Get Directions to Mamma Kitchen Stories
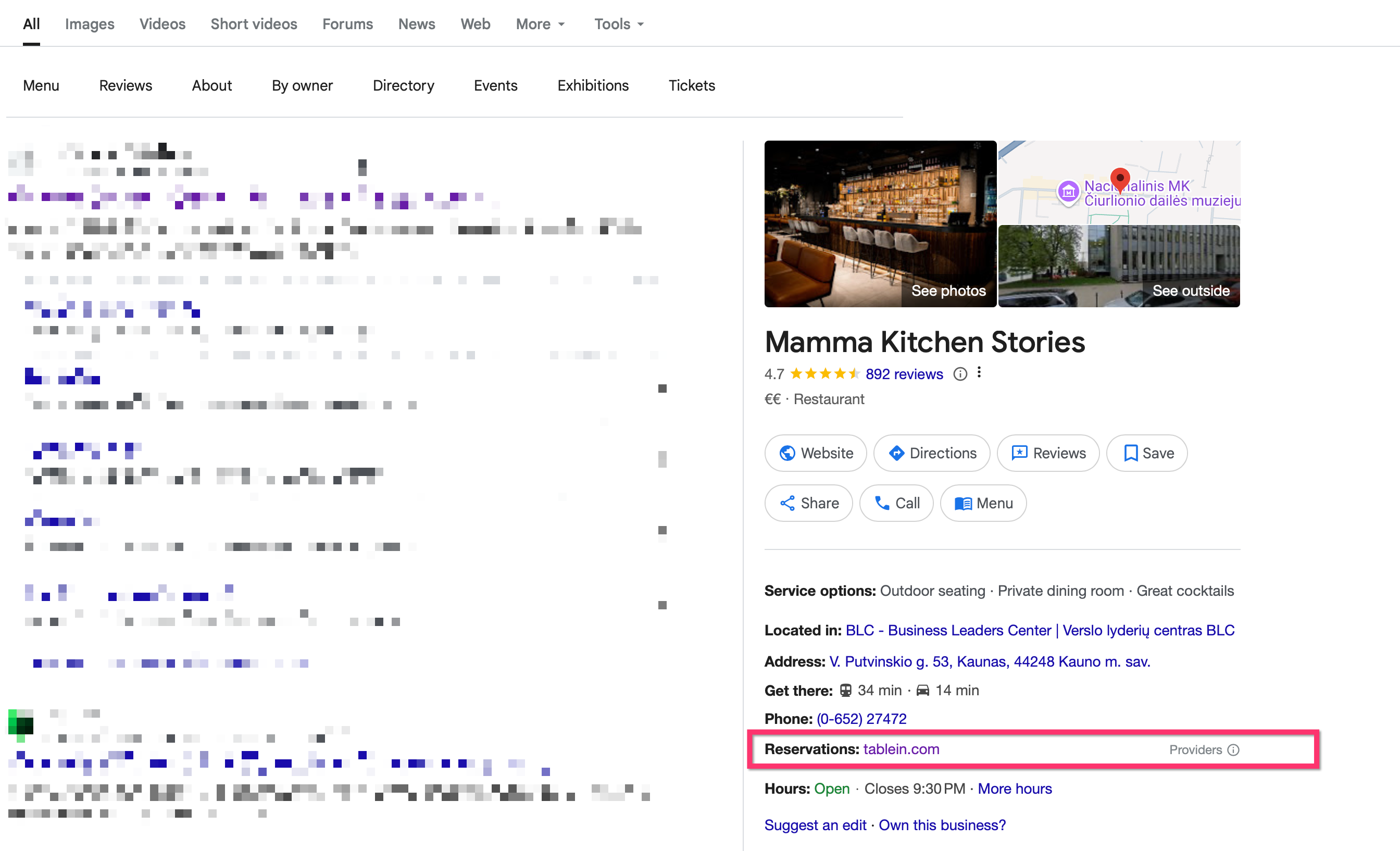1400x851 pixels. tap(931, 453)
